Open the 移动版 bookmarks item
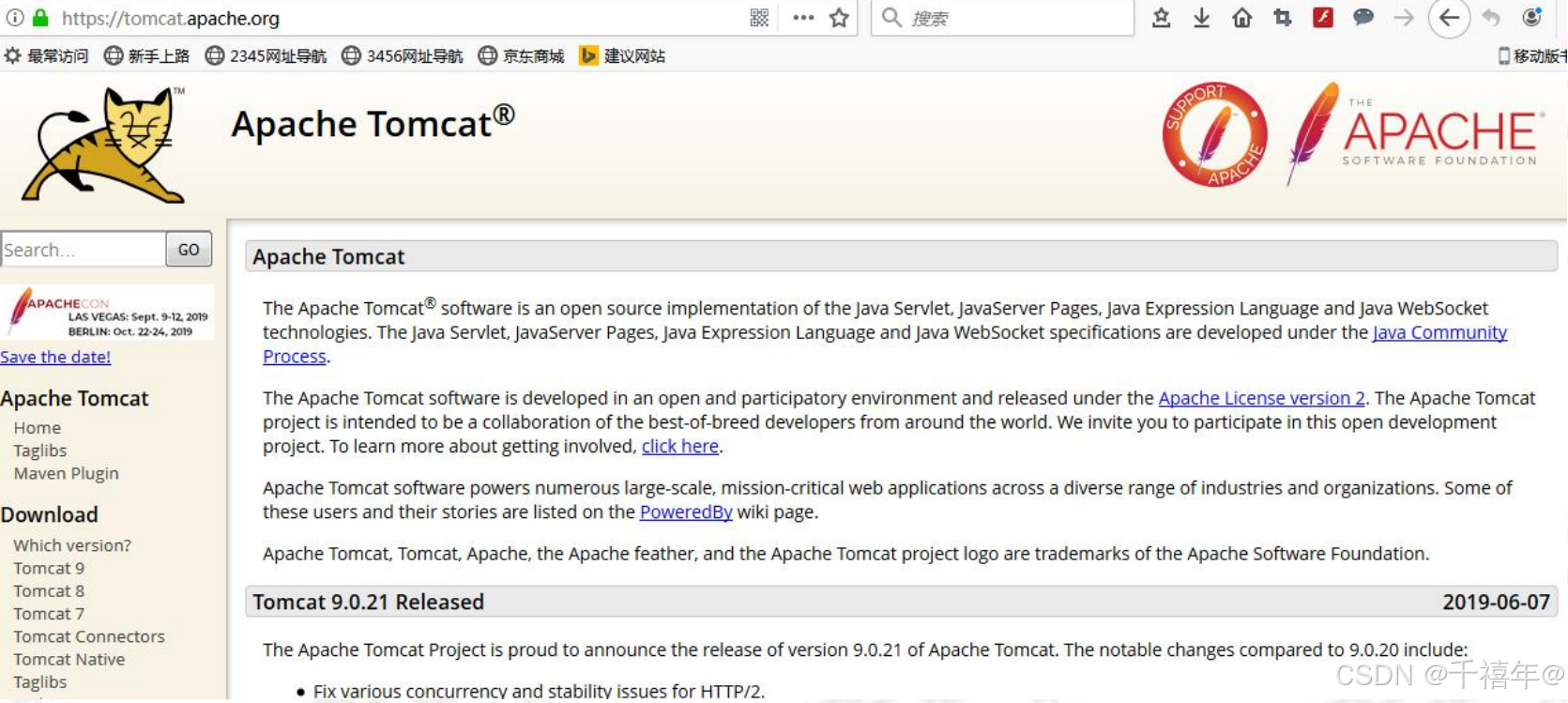Viewport: 1568px width, 703px height. point(1532,56)
